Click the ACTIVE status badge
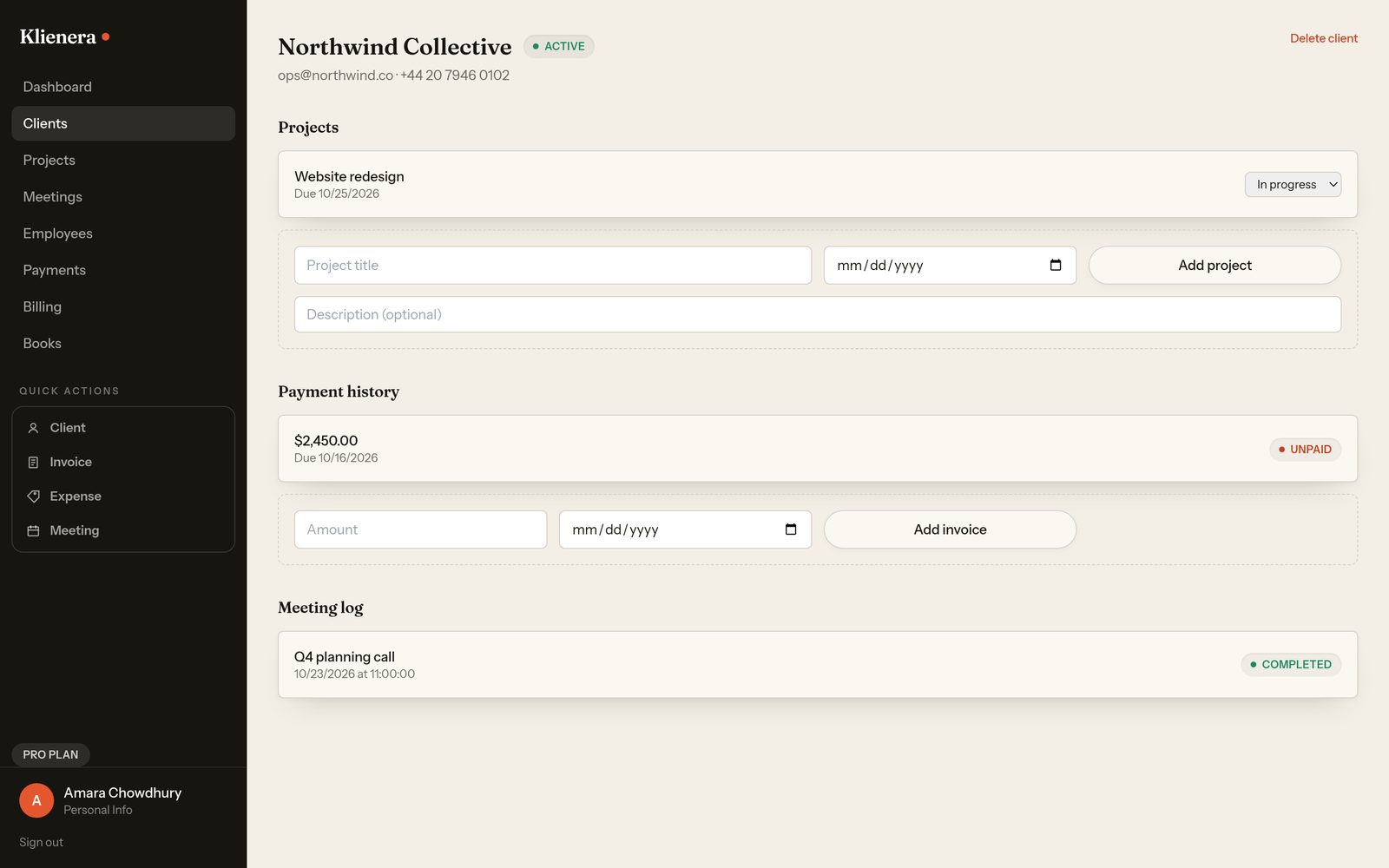This screenshot has height=868, width=1389. [558, 46]
